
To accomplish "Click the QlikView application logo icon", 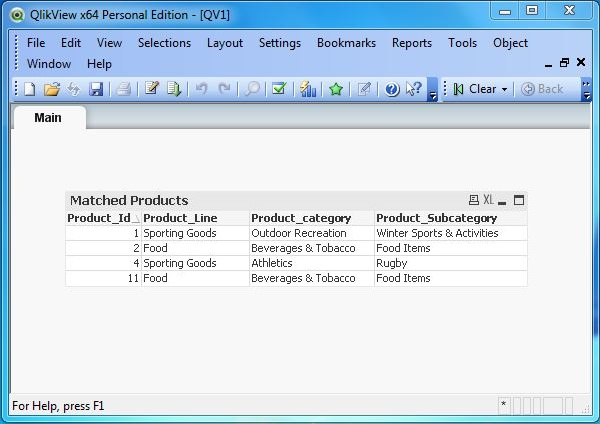I will 17,15.
